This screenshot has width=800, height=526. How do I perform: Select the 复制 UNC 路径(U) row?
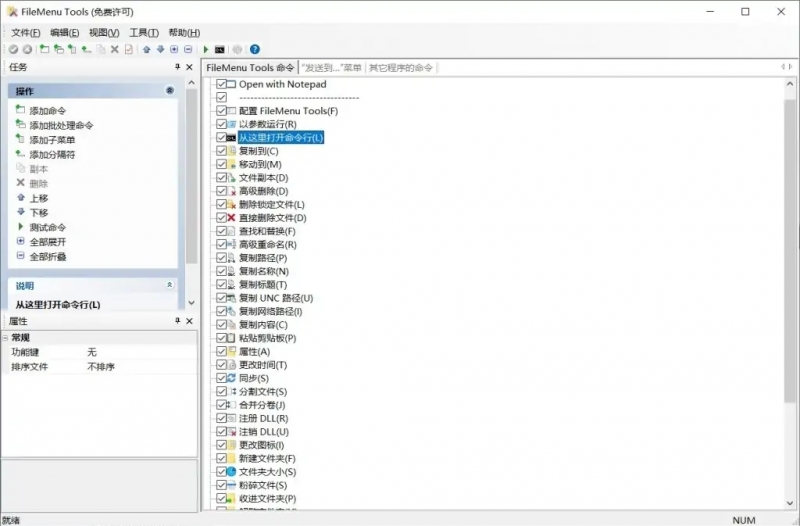pyautogui.click(x=276, y=298)
